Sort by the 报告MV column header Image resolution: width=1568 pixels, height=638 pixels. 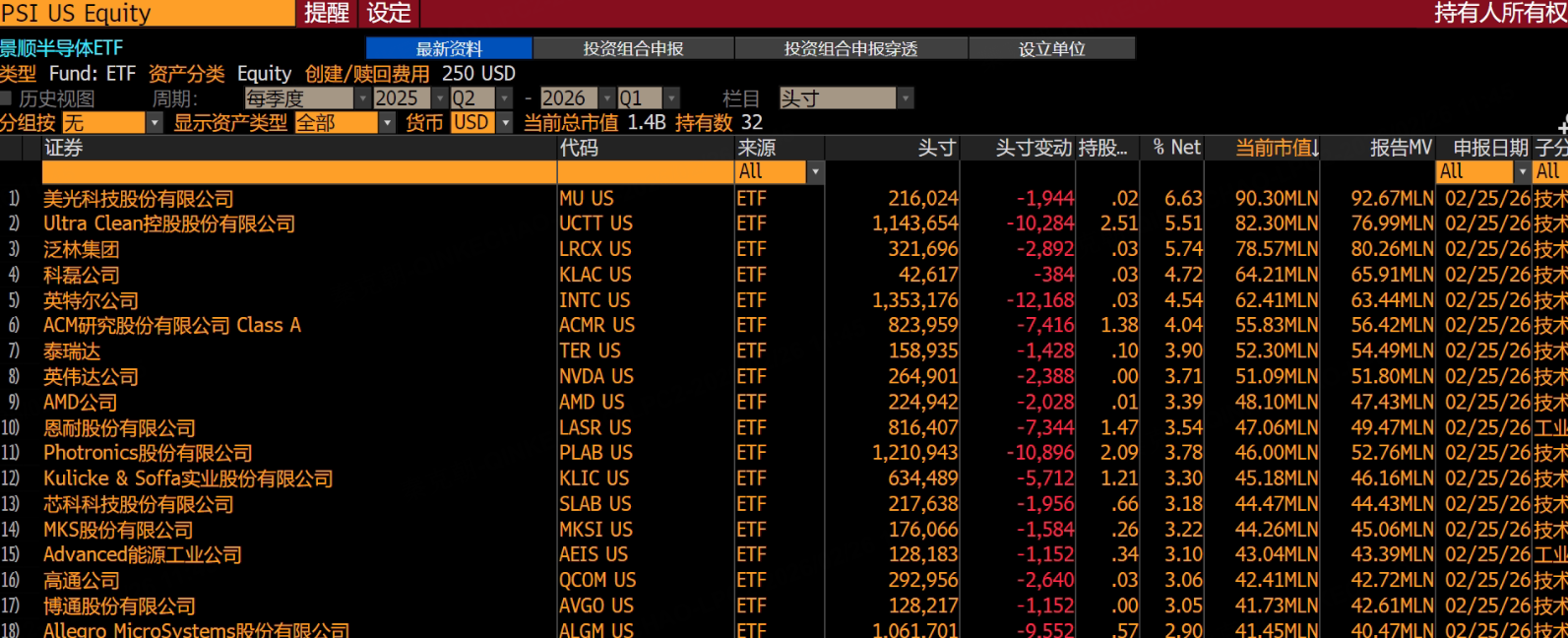1401,148
